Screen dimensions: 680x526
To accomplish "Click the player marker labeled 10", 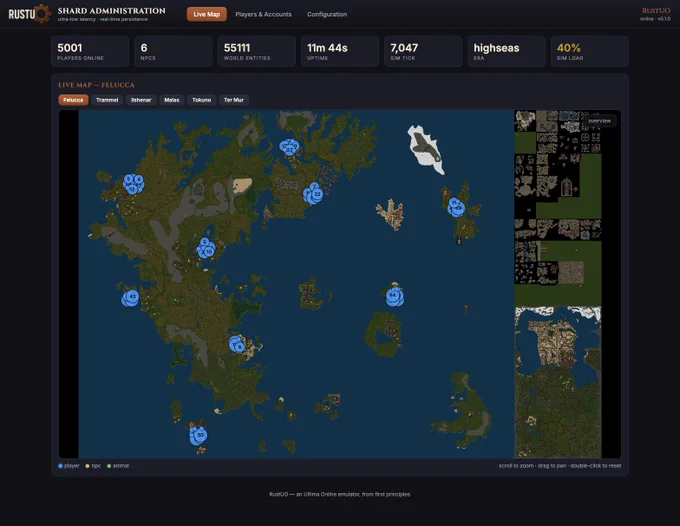I will point(209,251).
